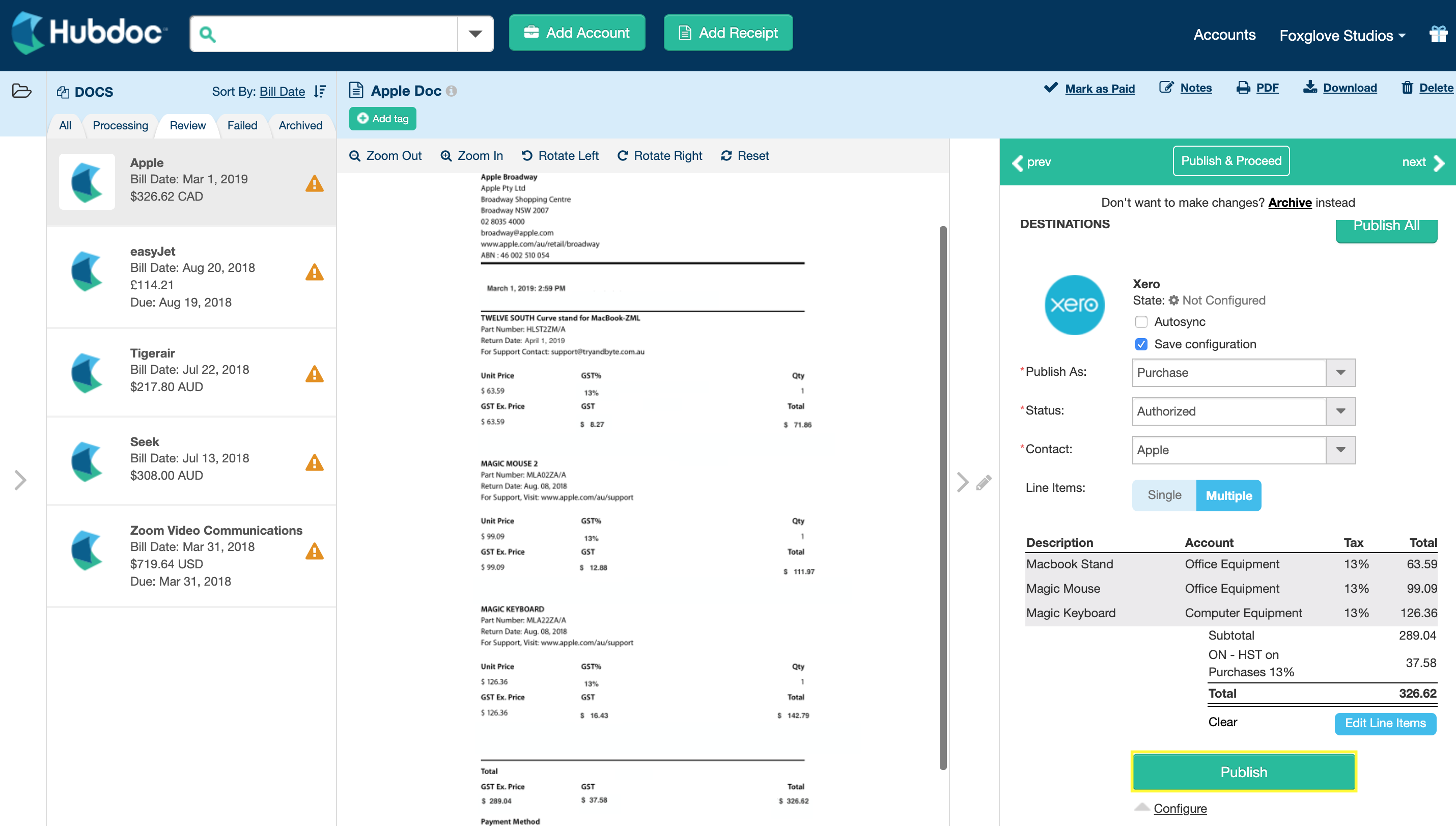Click the pencil edit icon beside document

984,482
